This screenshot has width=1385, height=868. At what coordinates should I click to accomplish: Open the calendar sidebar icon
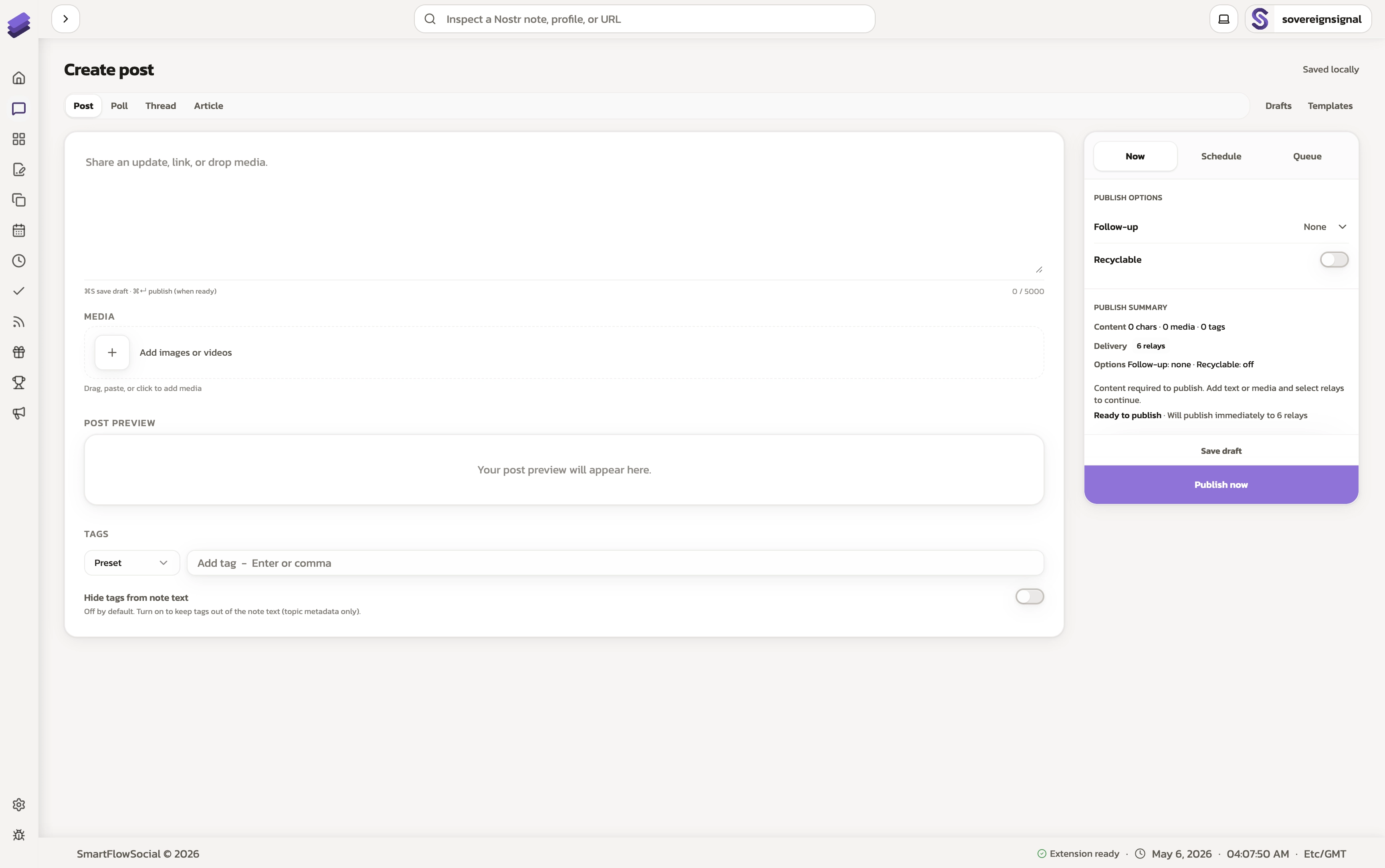19,230
